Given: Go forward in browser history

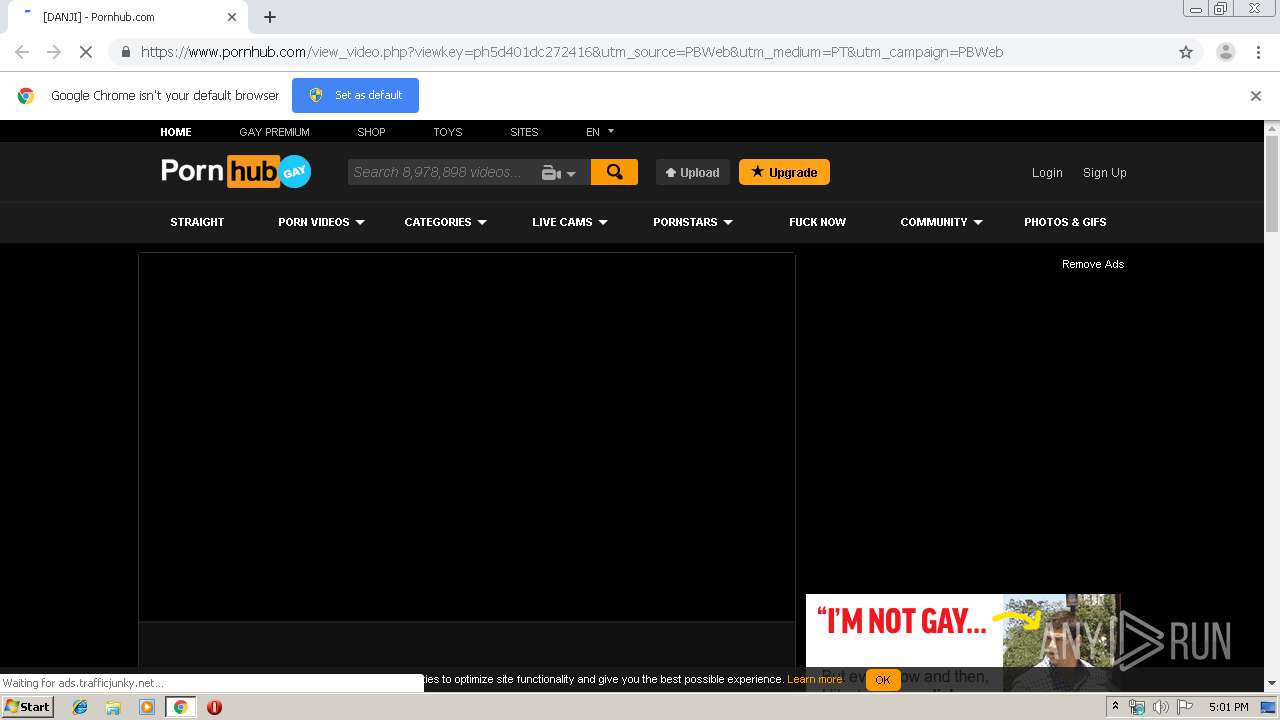Looking at the screenshot, I should pyautogui.click(x=54, y=52).
